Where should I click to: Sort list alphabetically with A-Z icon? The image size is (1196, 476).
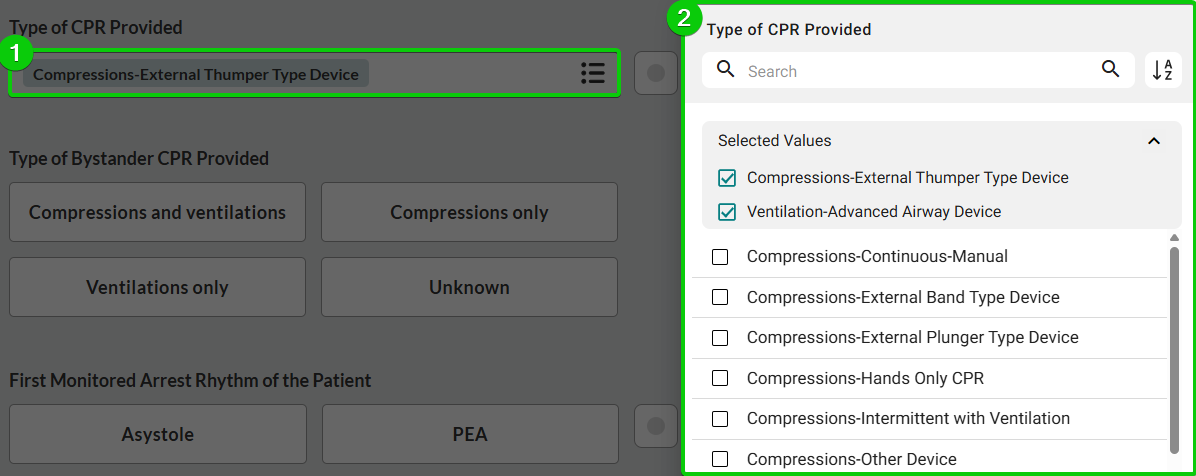coord(1163,70)
